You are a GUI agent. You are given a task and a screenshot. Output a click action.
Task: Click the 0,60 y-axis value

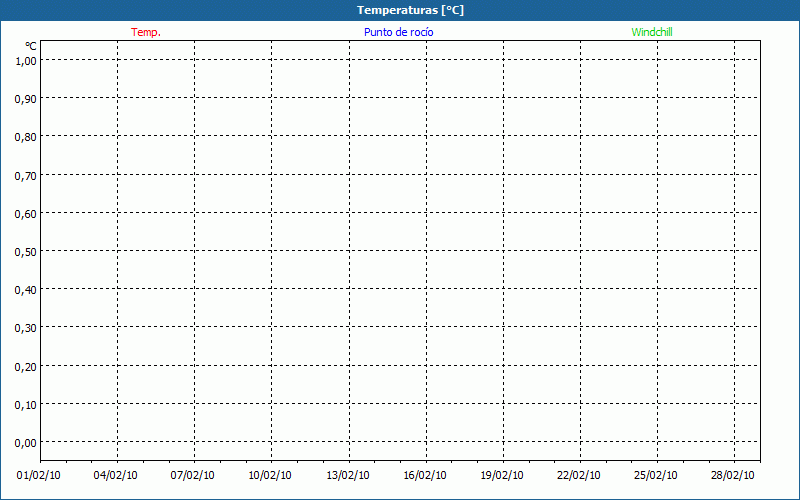pos(26,214)
